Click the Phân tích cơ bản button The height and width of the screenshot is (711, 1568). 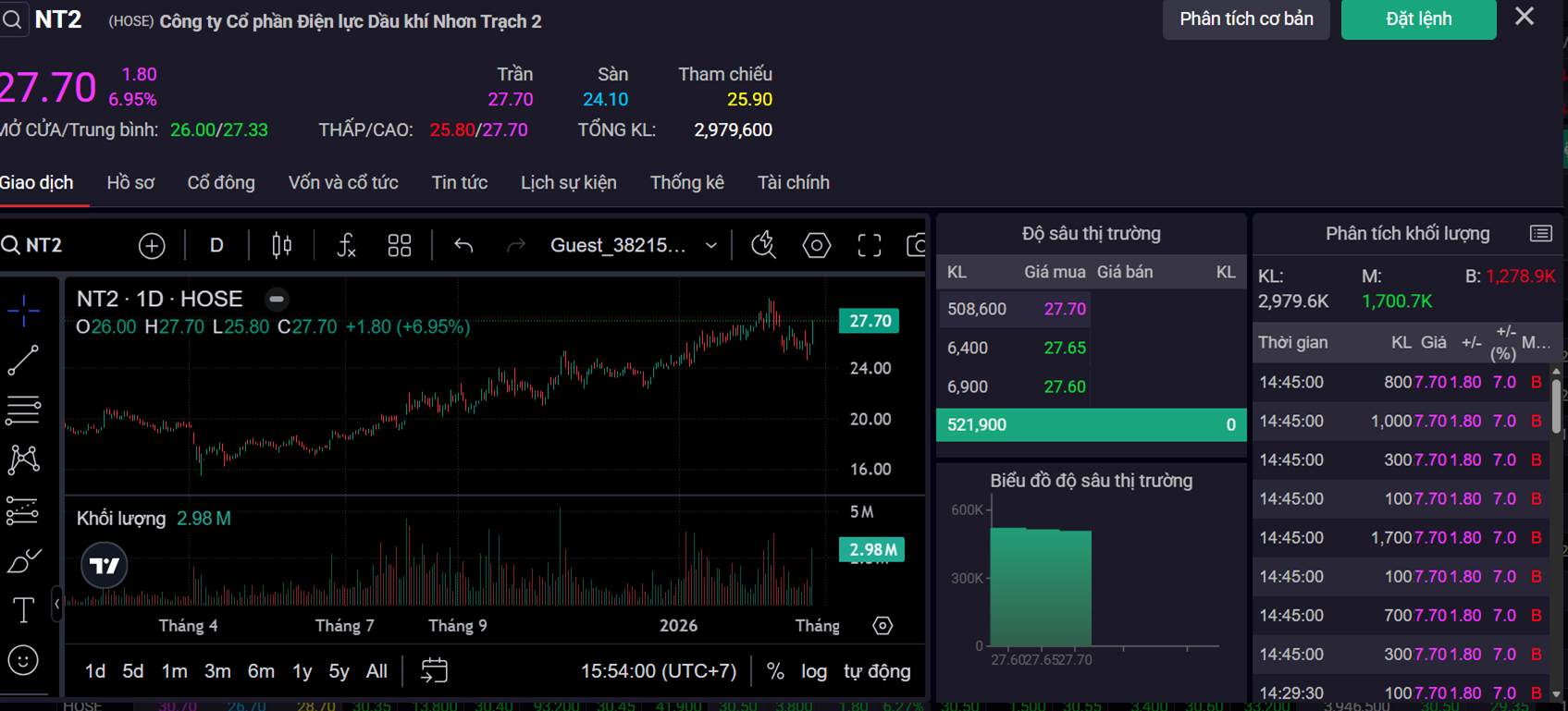tap(1246, 19)
